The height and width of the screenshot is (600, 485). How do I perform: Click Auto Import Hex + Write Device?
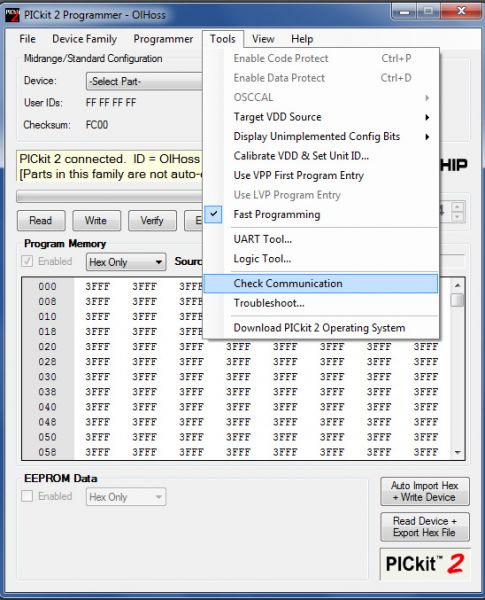(425, 491)
